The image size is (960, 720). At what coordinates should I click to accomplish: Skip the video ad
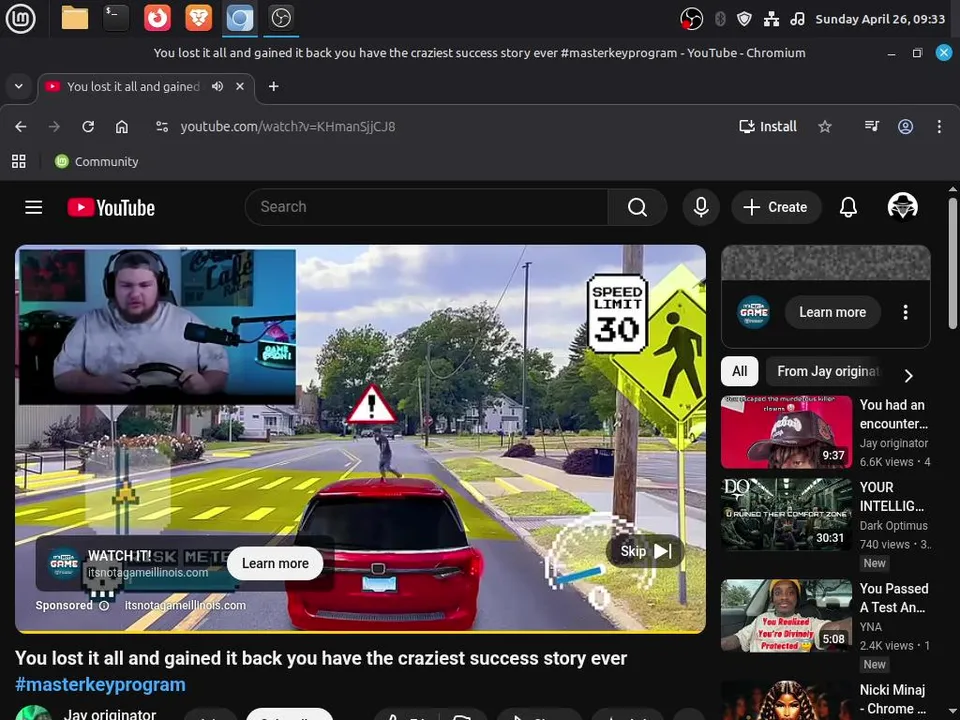click(x=645, y=552)
